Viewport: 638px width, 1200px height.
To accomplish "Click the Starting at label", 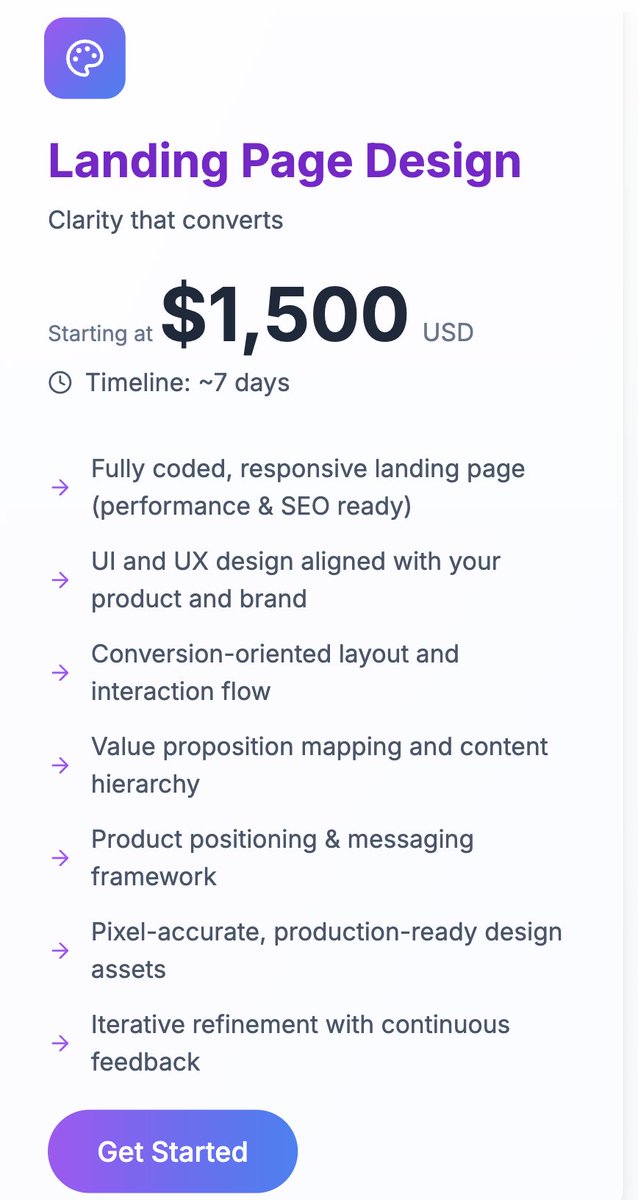I will coord(100,334).
